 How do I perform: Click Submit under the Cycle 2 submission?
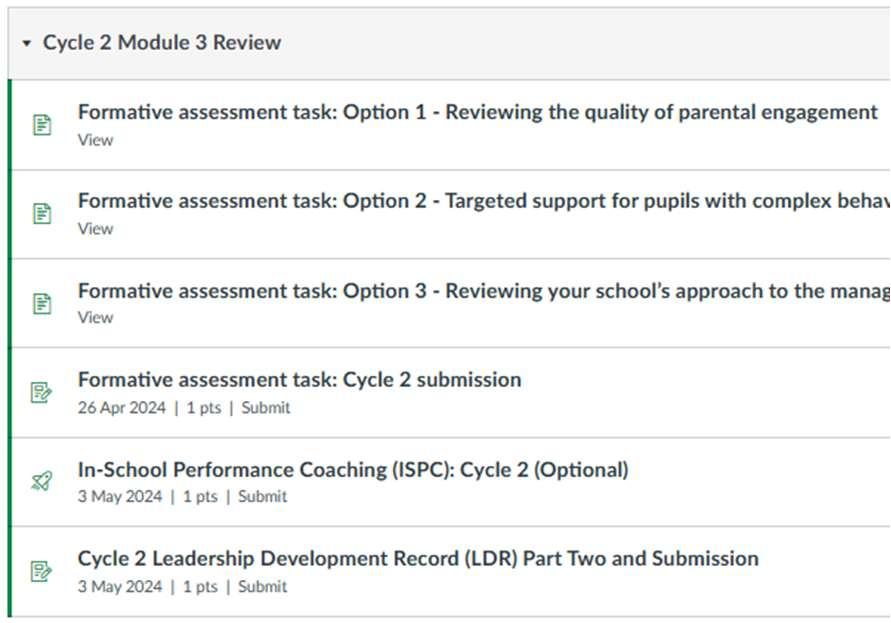[x=266, y=408]
